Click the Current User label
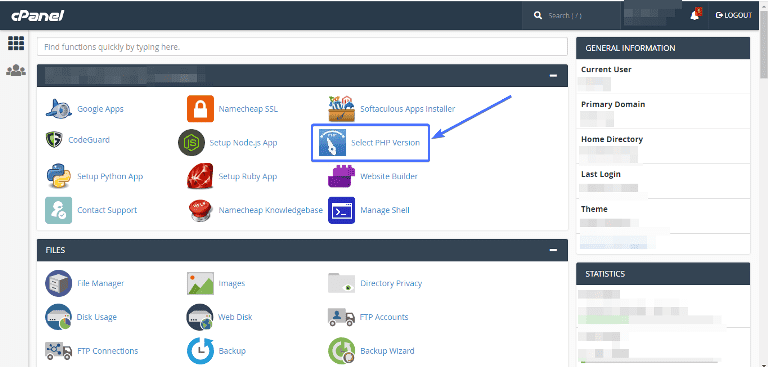 click(x=606, y=70)
